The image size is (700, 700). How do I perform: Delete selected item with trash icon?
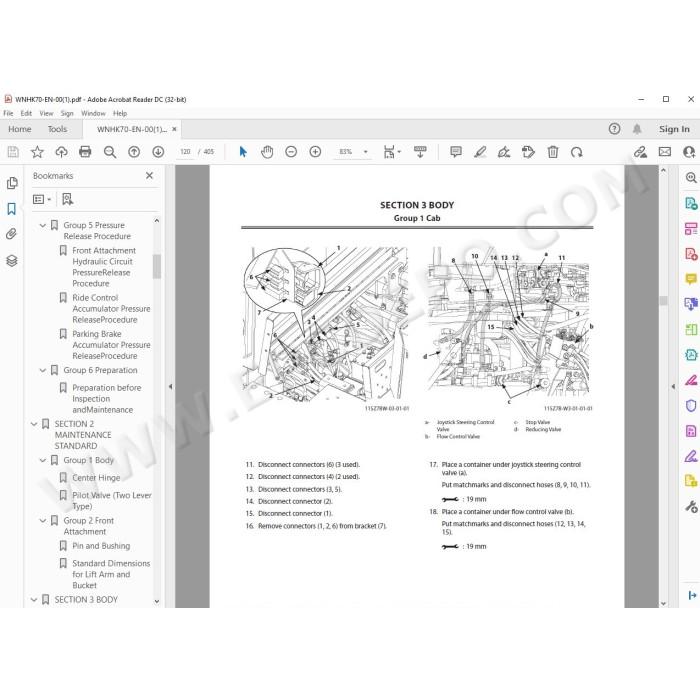pyautogui.click(x=553, y=152)
